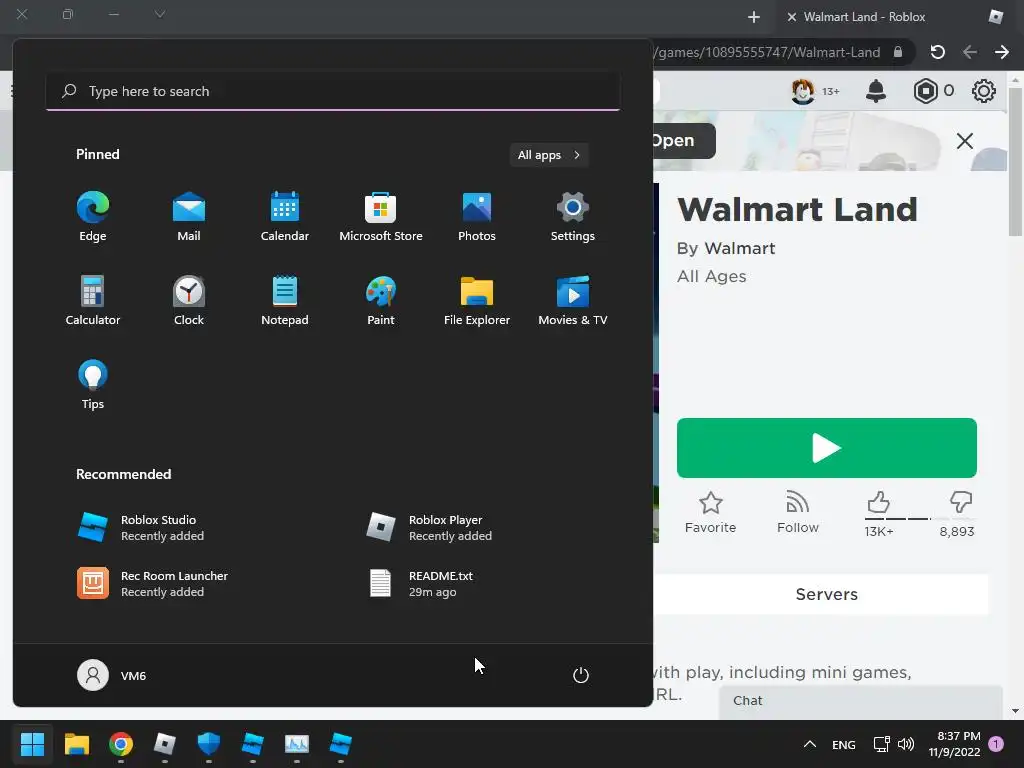Open the Roblox Chat panel
The height and width of the screenshot is (768, 1024).
click(x=861, y=702)
